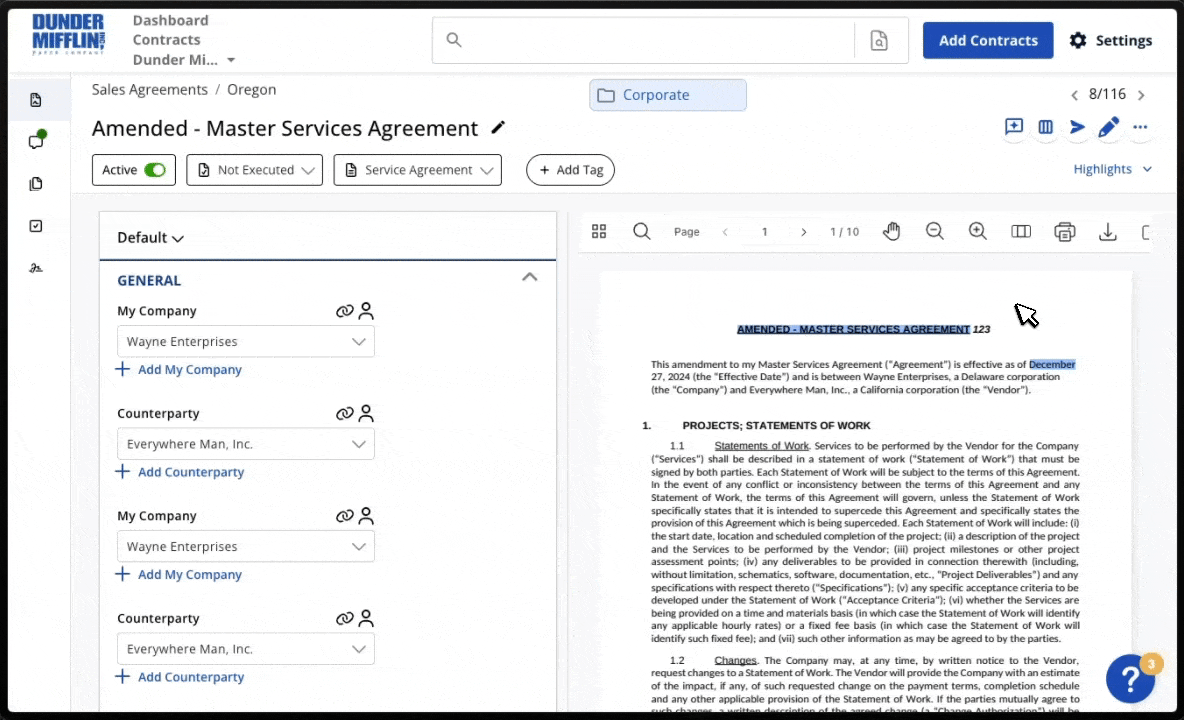The width and height of the screenshot is (1184, 720).
Task: Click the send arrow icon
Action: [1077, 127]
